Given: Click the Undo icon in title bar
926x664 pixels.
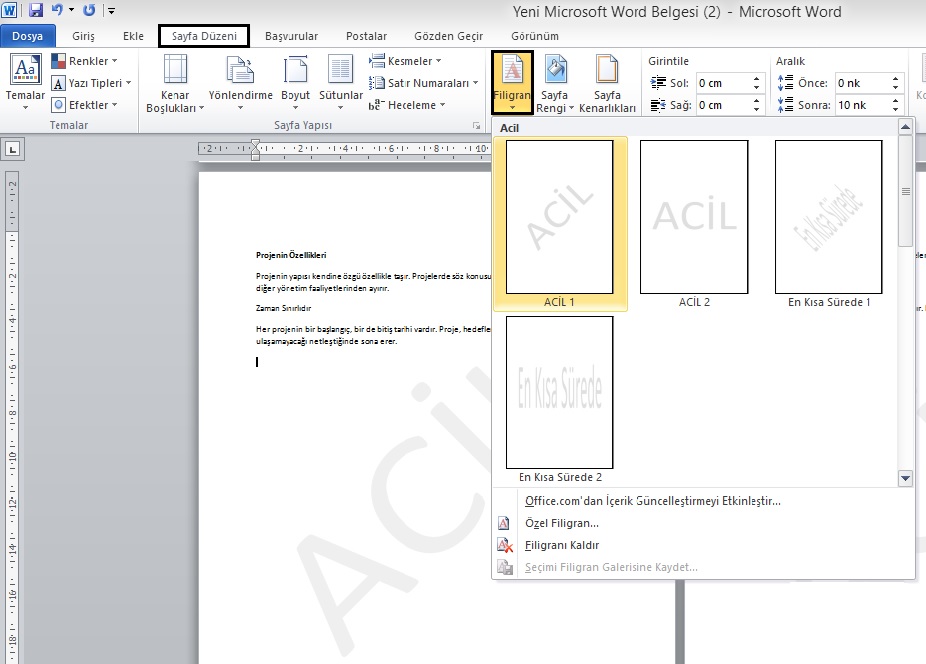Looking at the screenshot, I should click(x=57, y=11).
